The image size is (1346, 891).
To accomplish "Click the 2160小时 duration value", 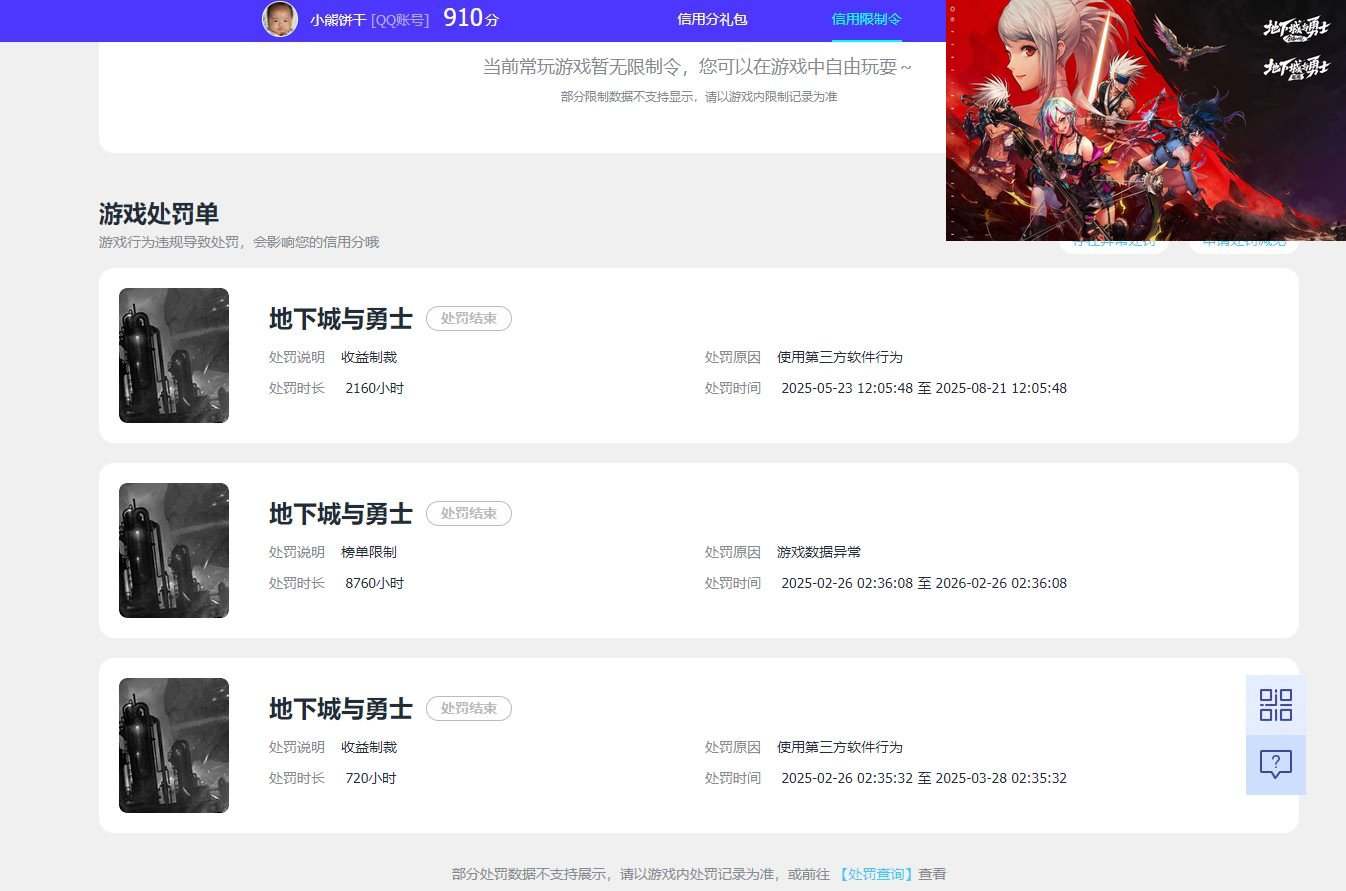I will click(x=375, y=388).
